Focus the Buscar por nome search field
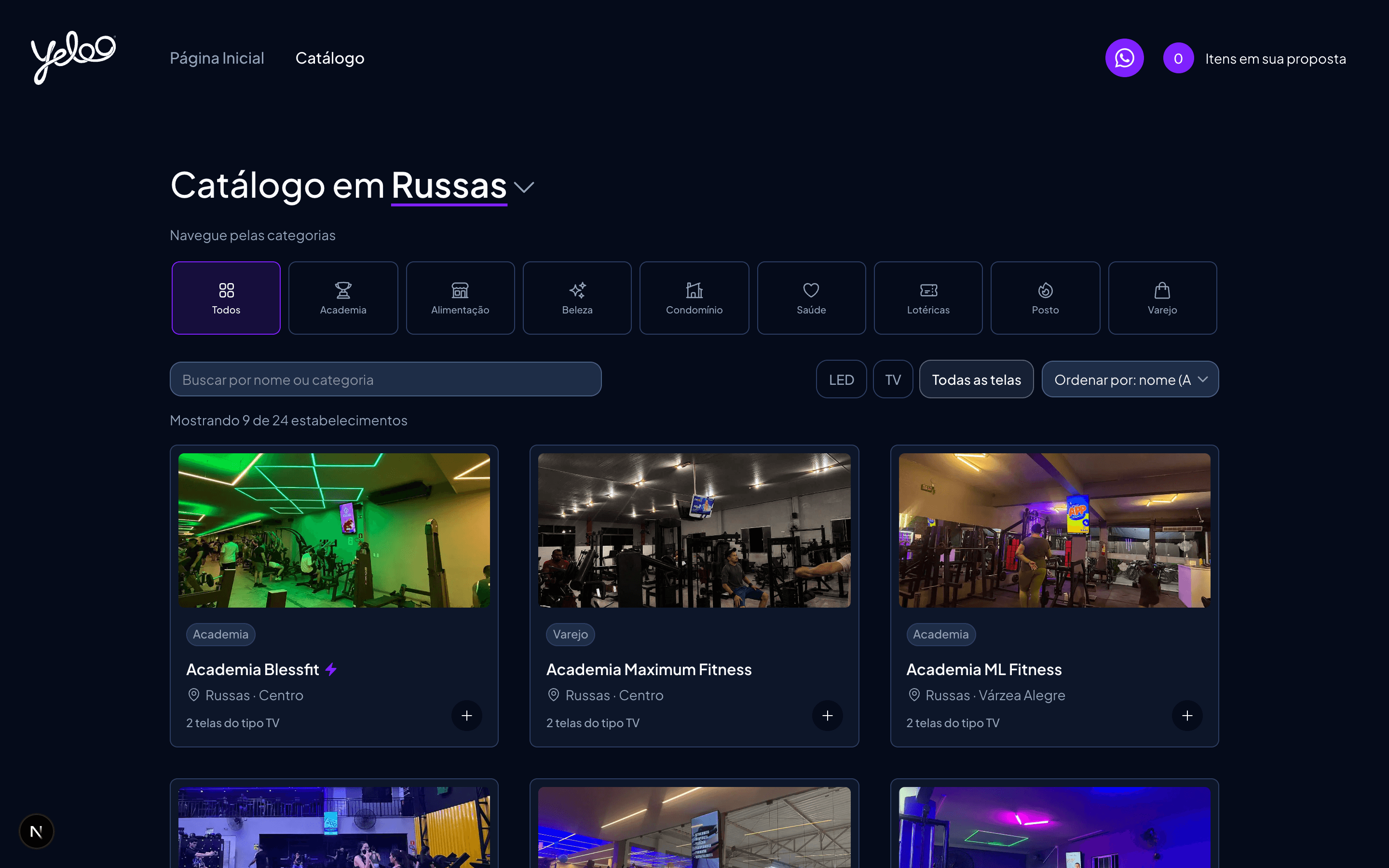The image size is (1389, 868). click(385, 380)
